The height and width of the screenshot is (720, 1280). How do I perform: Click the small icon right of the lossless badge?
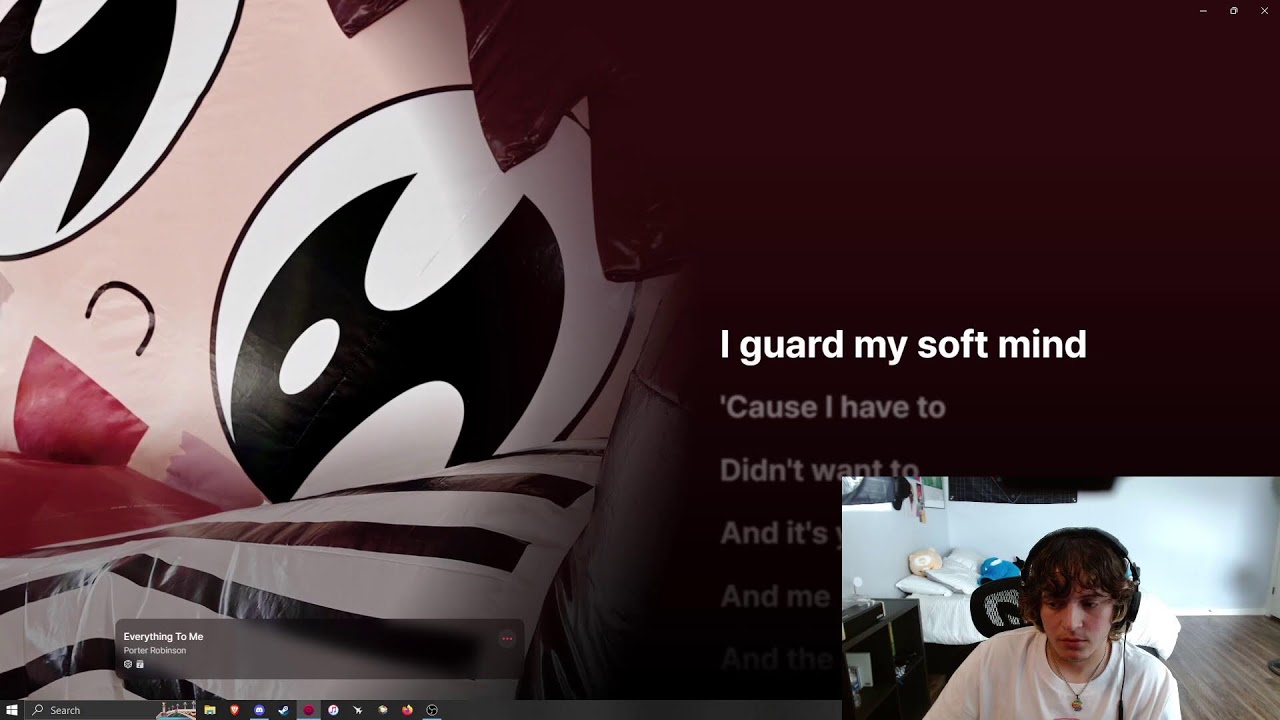(x=140, y=664)
